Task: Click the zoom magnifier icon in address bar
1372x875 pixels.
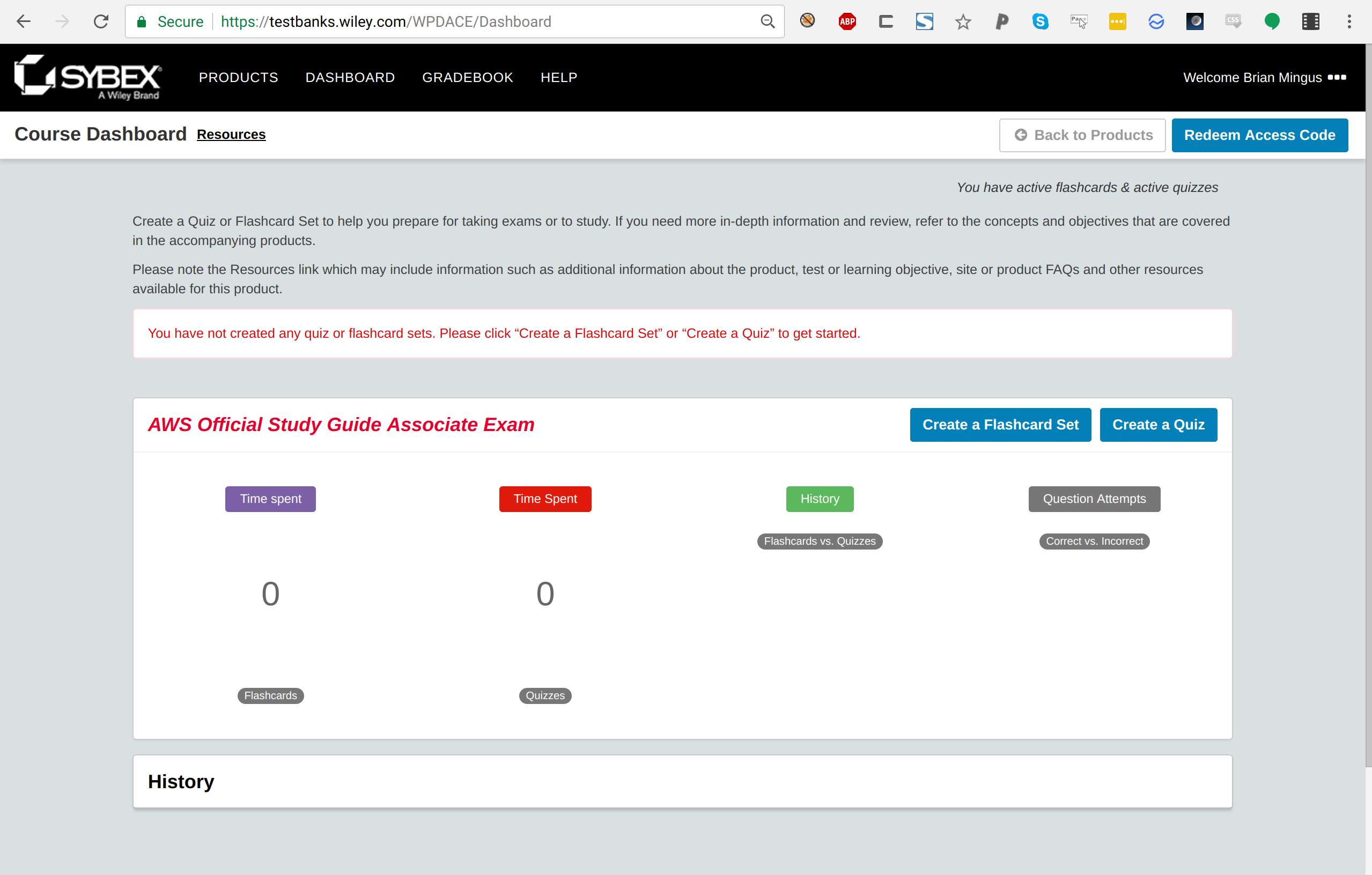Action: (x=768, y=21)
